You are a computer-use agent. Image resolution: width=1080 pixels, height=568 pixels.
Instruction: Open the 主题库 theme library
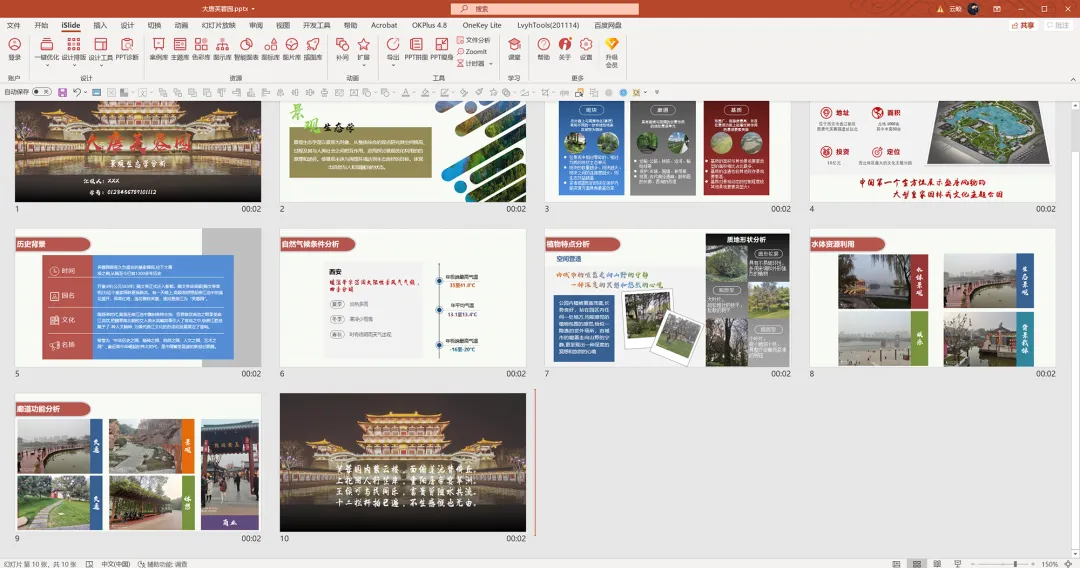coord(180,49)
